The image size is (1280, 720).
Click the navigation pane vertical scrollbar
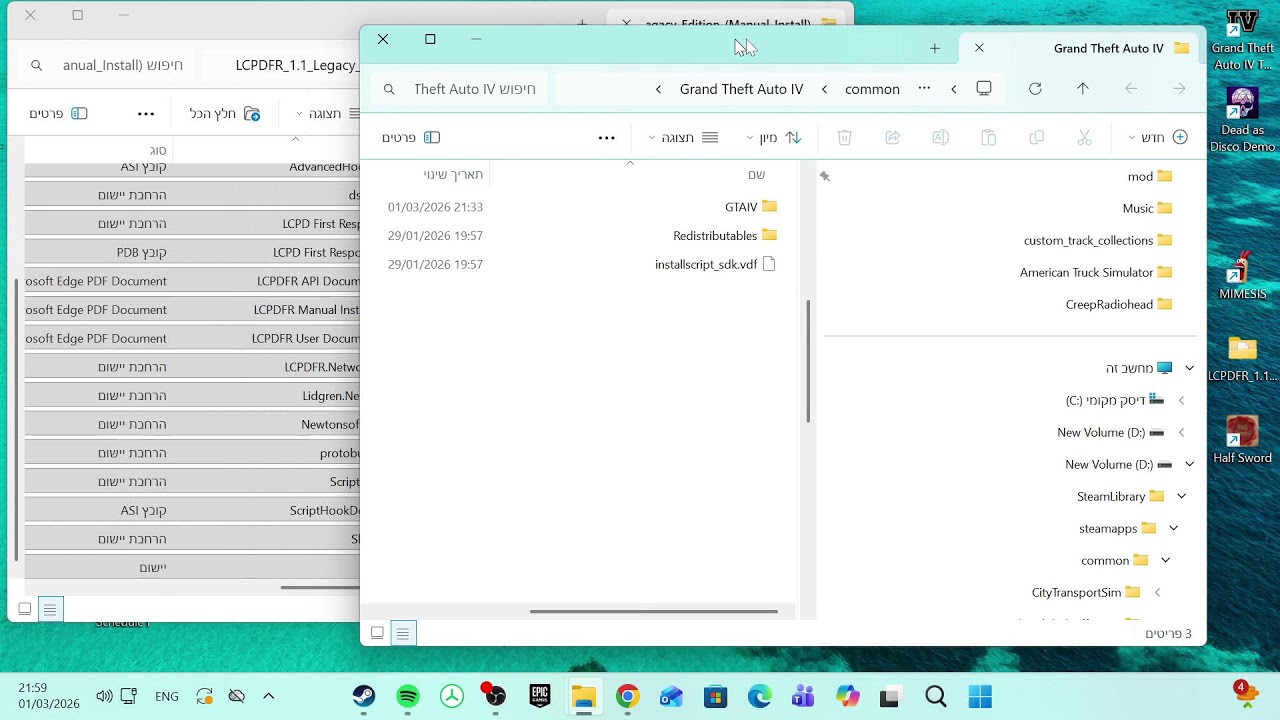[x=808, y=361]
